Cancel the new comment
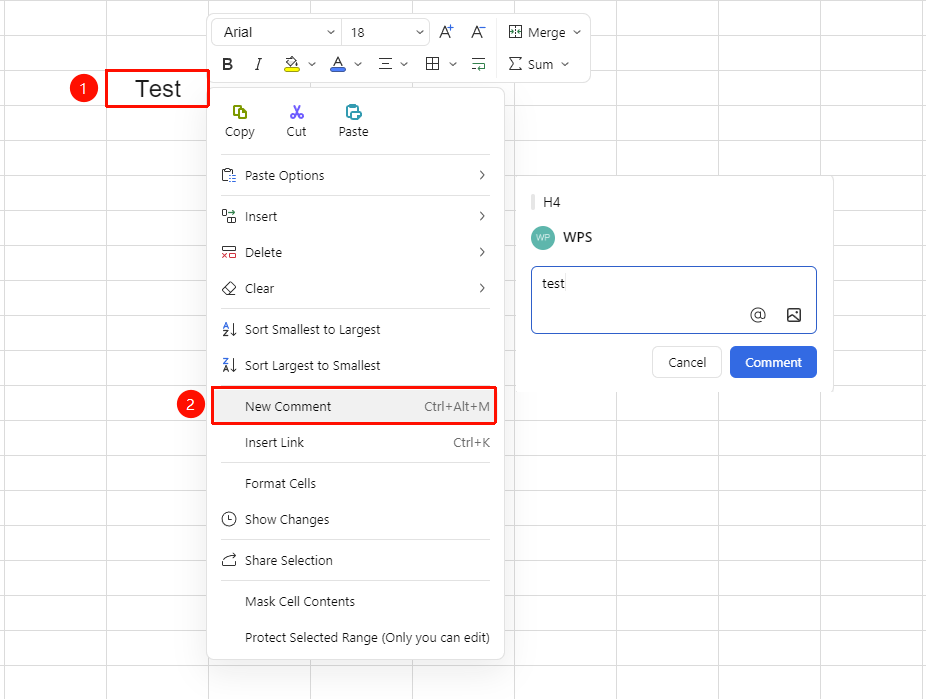This screenshot has width=926, height=699. pos(687,362)
